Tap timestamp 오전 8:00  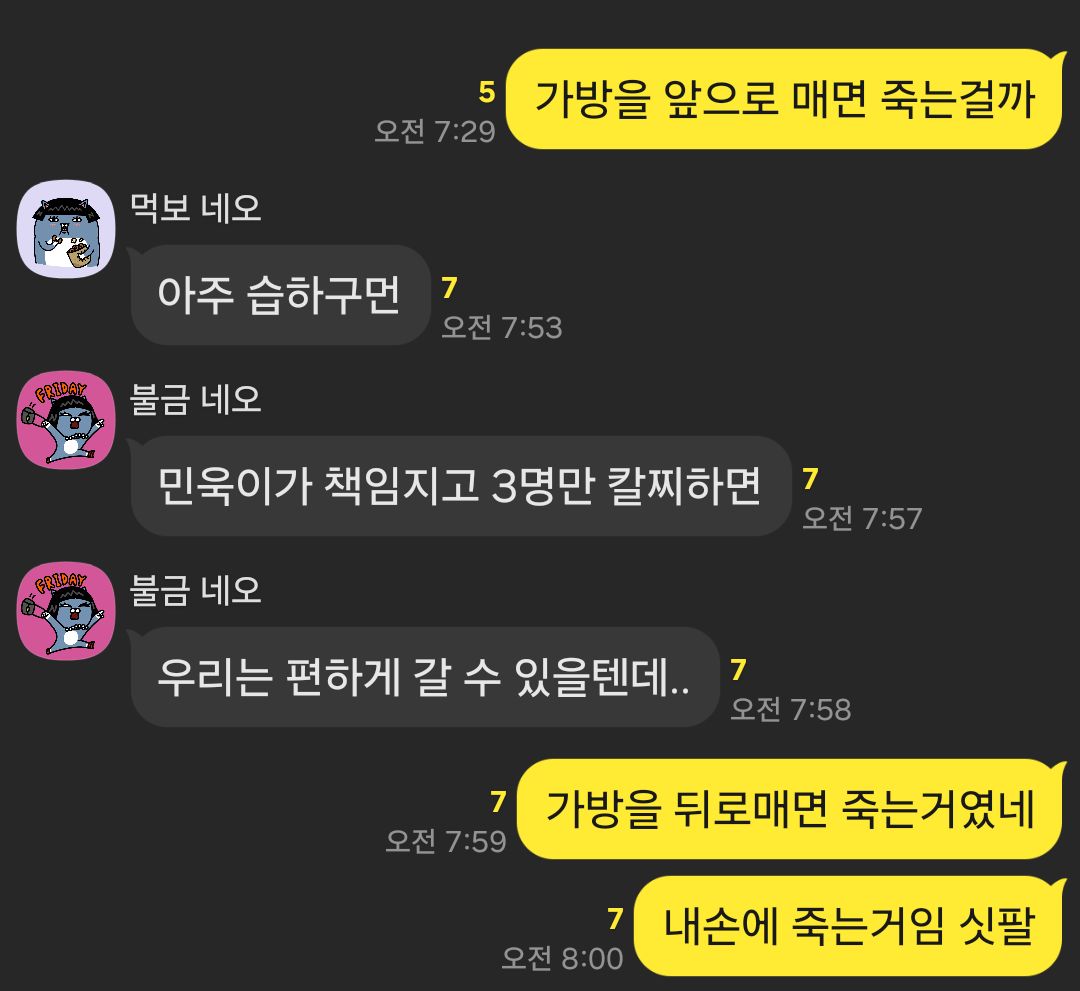(562, 958)
